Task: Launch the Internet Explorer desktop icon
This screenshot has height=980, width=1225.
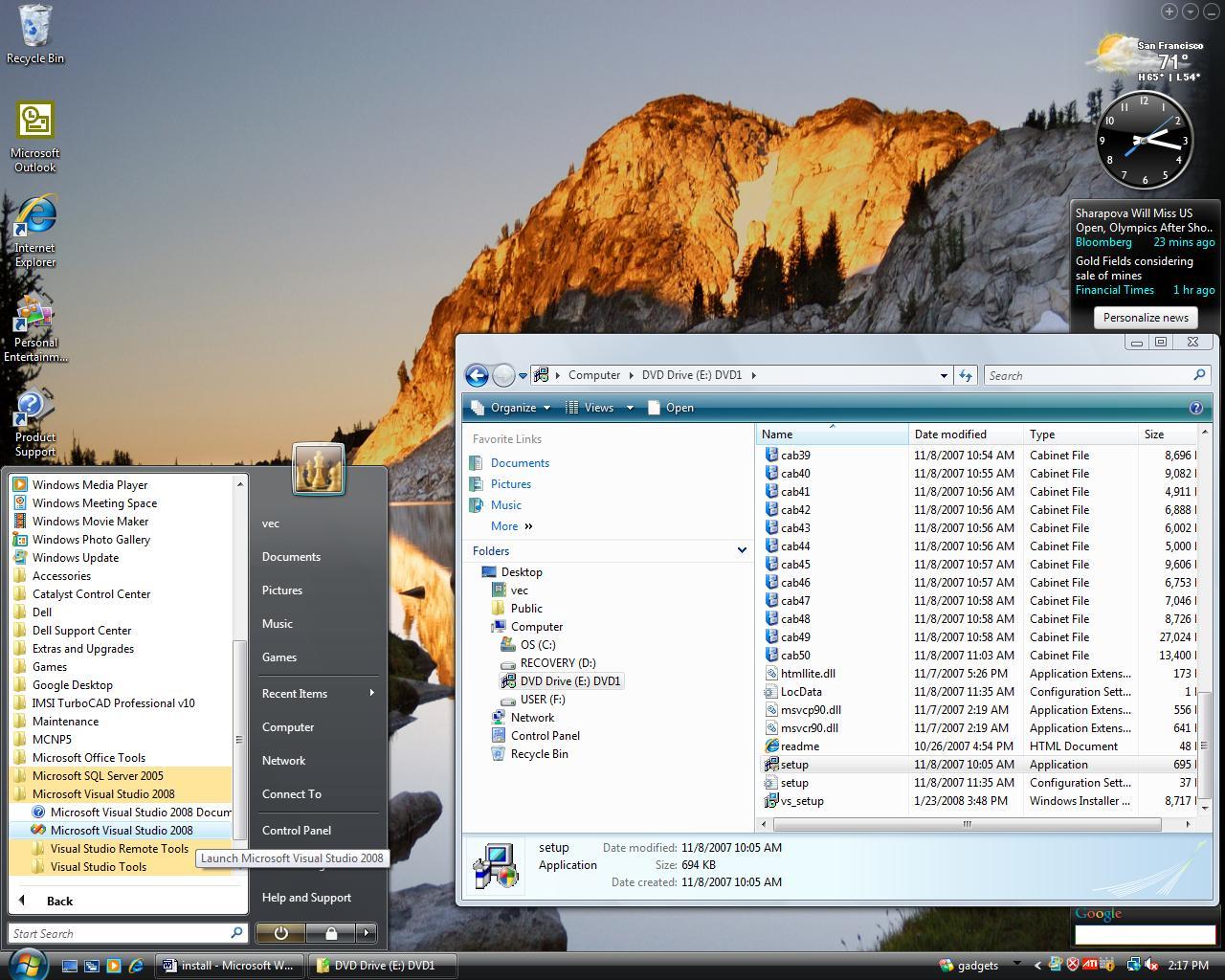Action: (x=35, y=230)
